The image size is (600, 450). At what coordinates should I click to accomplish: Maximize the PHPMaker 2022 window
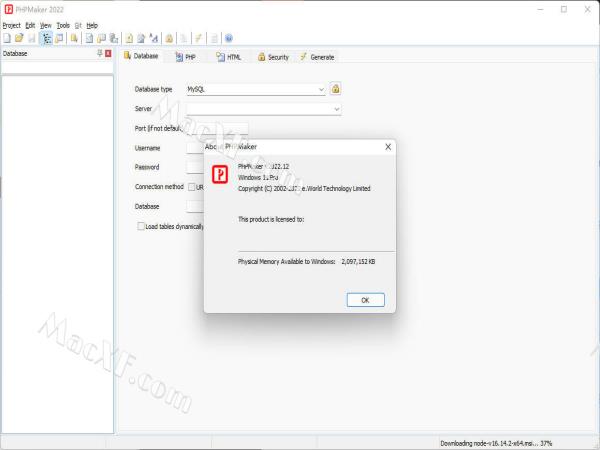(564, 9)
